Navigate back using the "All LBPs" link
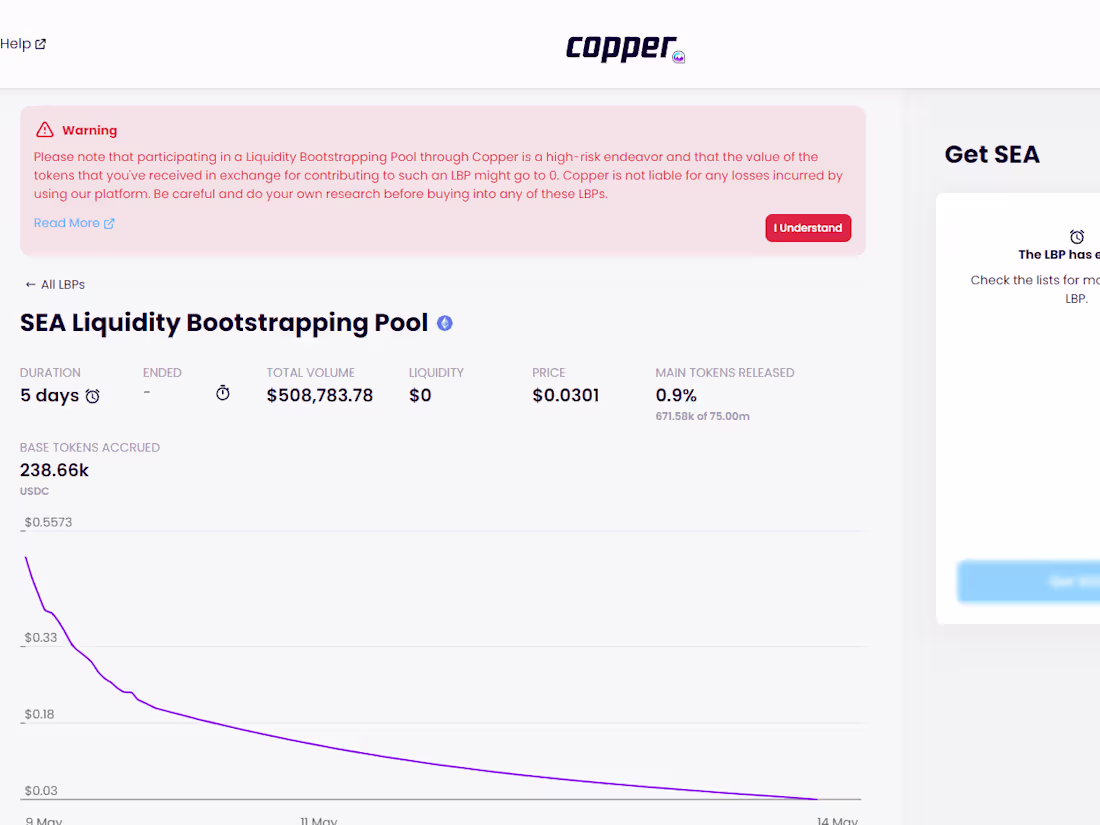This screenshot has height=825, width=1100. [62, 284]
